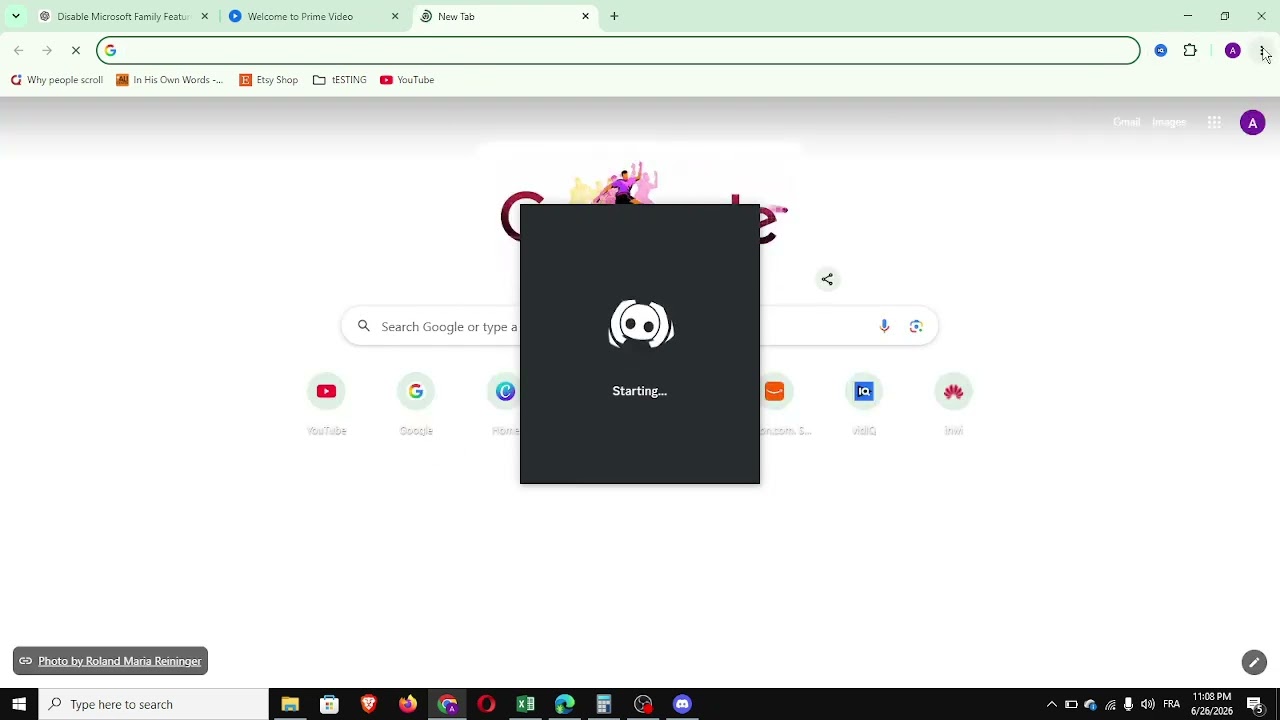Open Wi-Fi network settings in tray

click(x=1110, y=704)
